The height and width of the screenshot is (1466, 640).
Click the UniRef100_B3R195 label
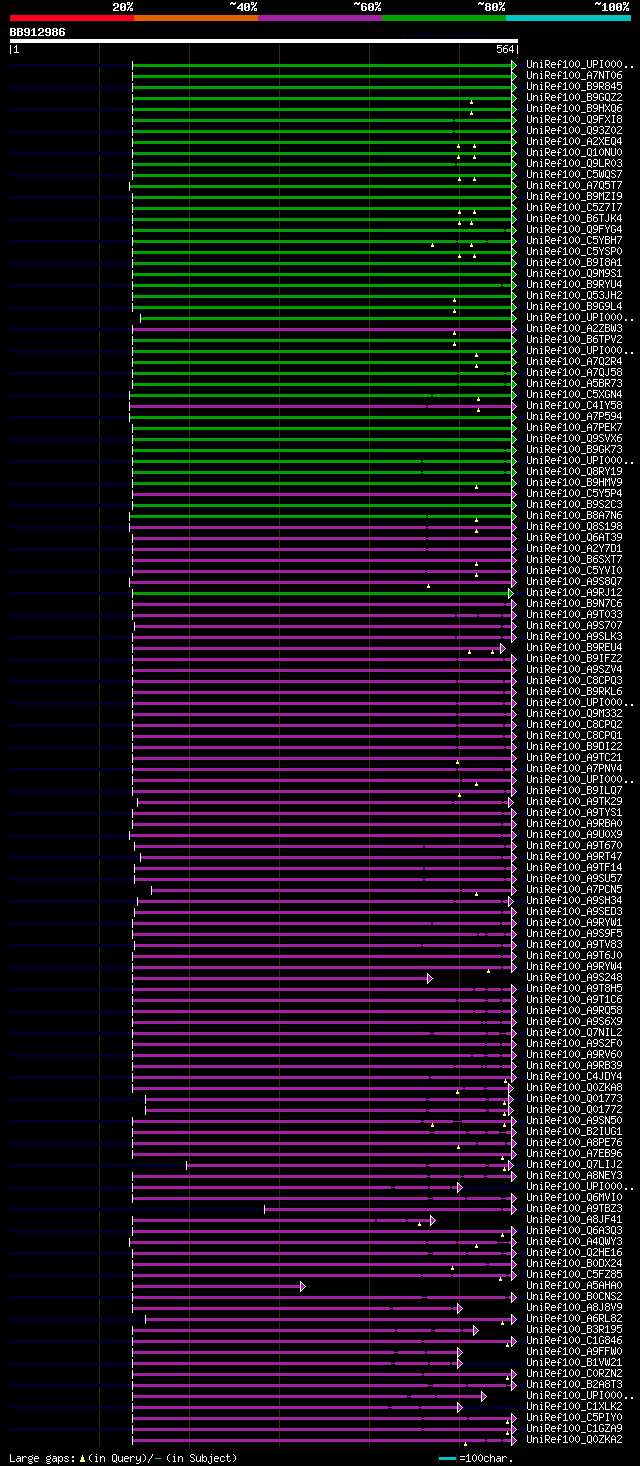(573, 1329)
